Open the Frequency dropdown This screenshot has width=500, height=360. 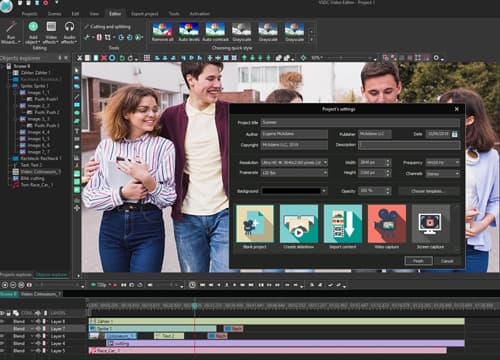coord(443,163)
